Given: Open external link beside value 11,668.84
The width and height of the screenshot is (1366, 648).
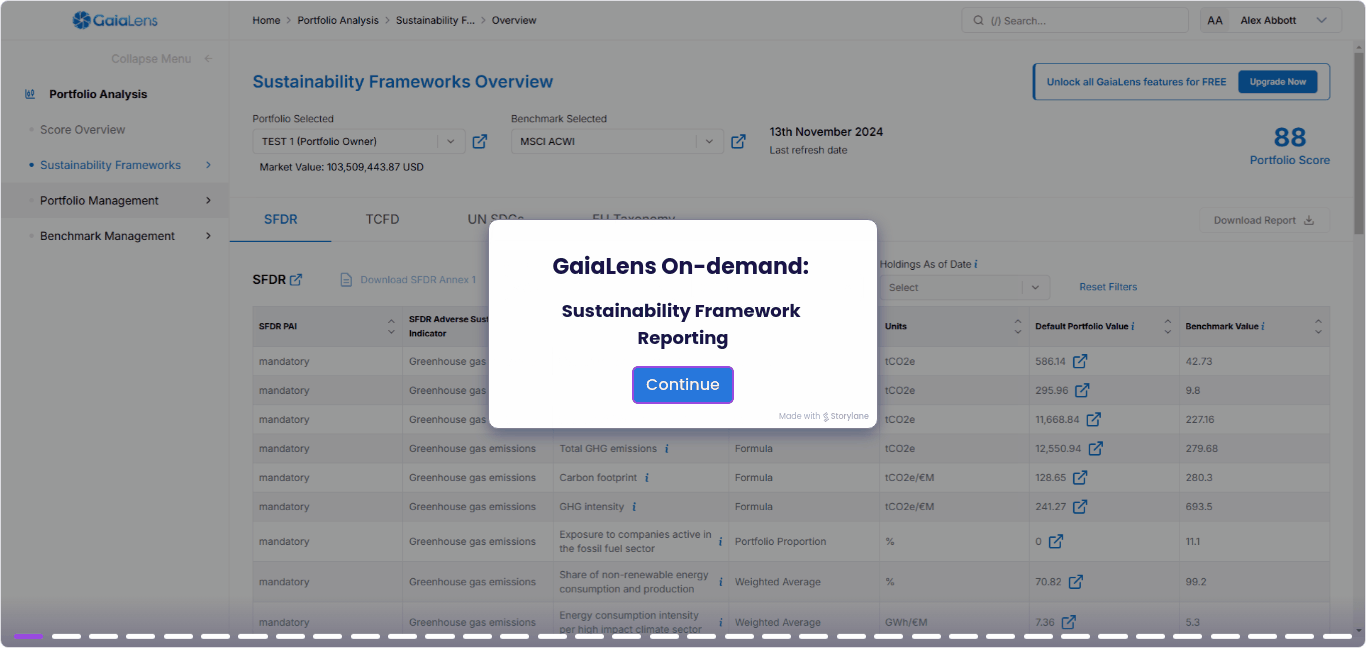Looking at the screenshot, I should tap(1094, 419).
